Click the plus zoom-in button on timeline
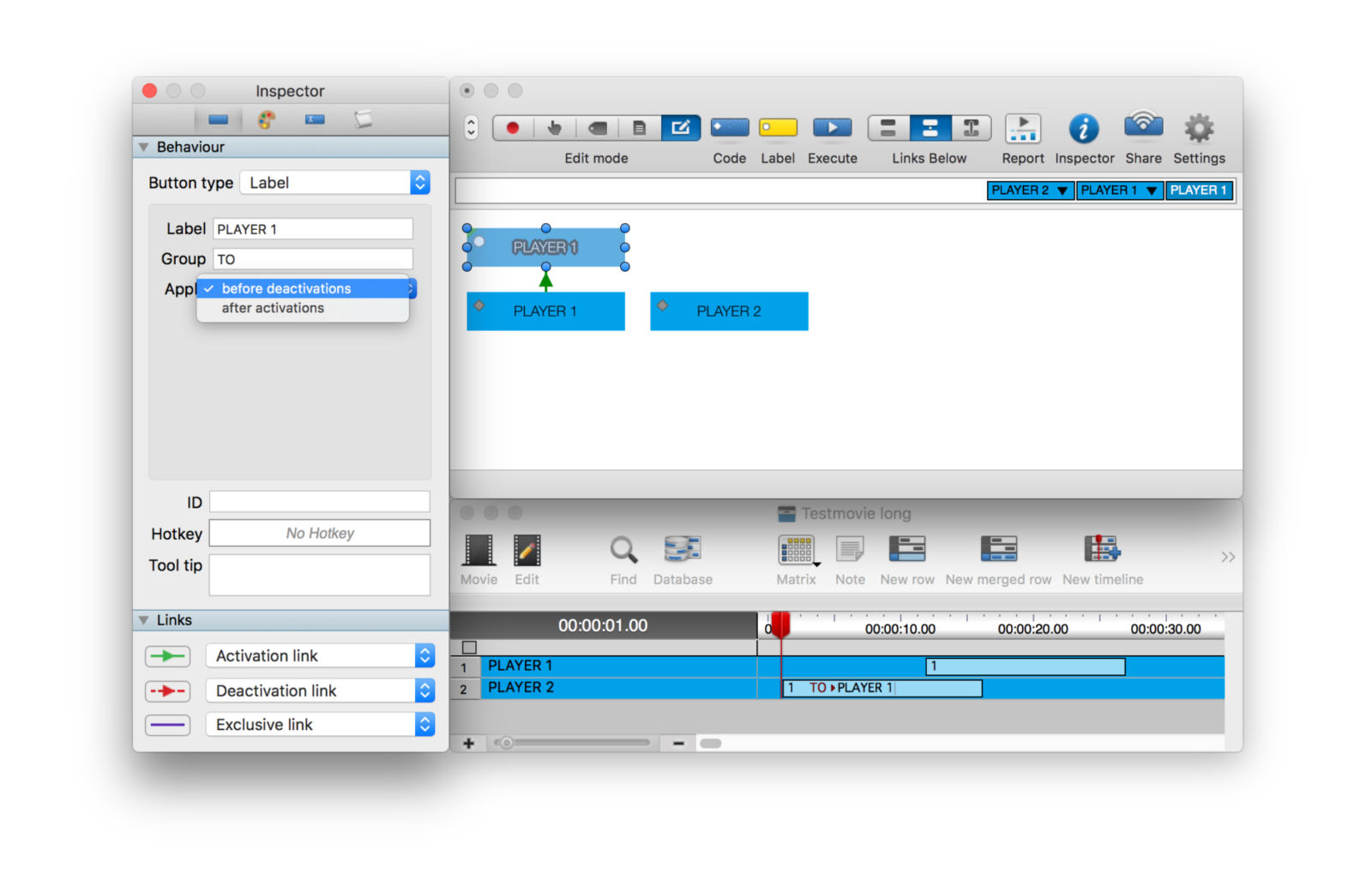 pyautogui.click(x=469, y=744)
